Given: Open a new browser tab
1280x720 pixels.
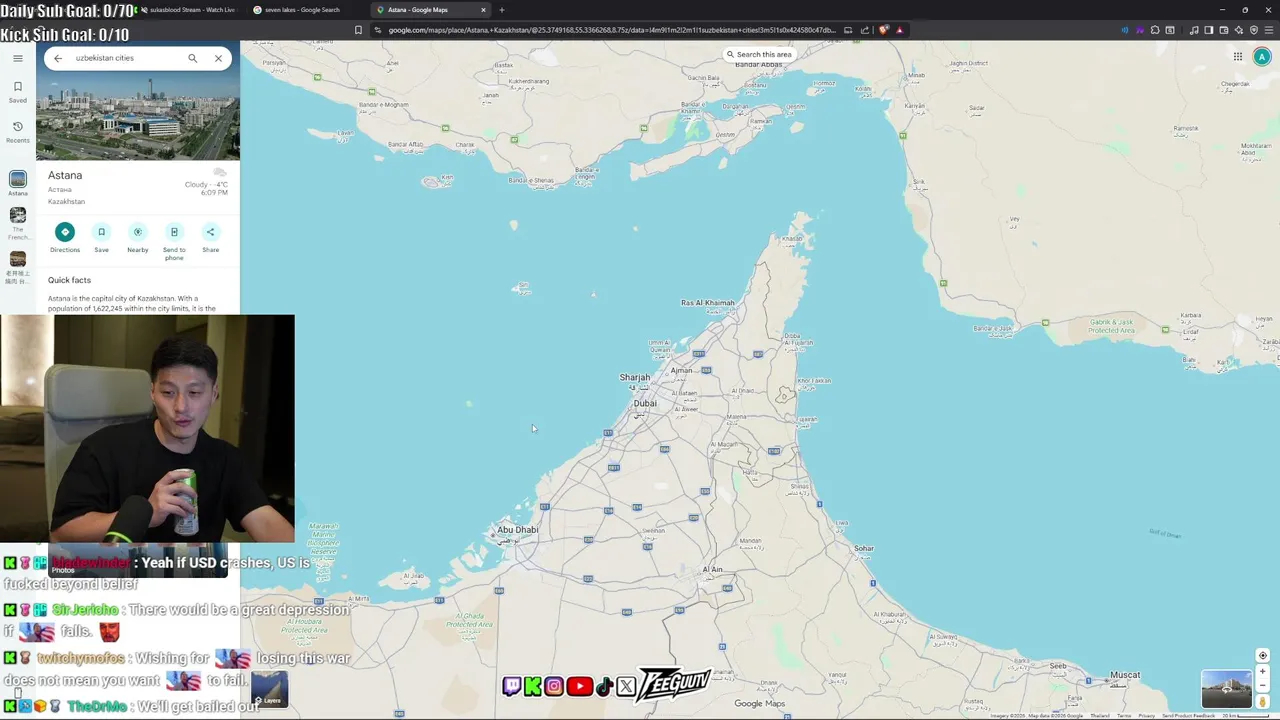Looking at the screenshot, I should pyautogui.click(x=502, y=10).
